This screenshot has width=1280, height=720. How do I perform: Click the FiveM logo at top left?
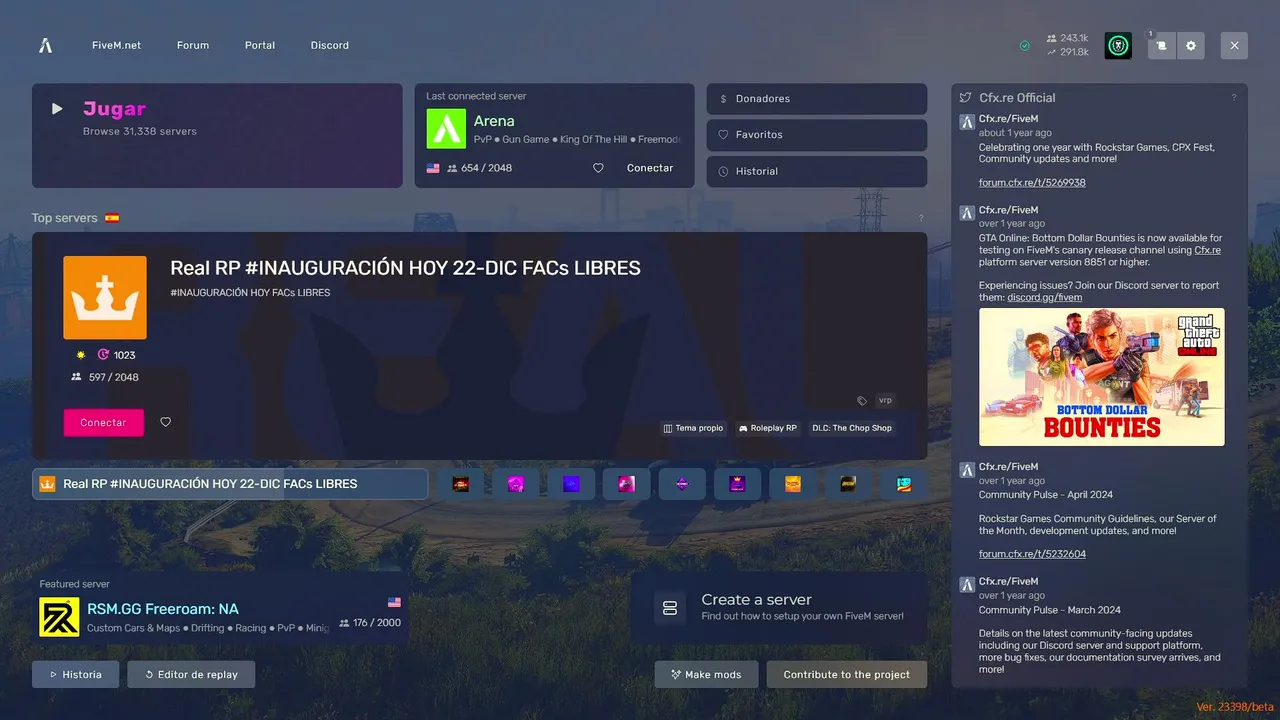point(45,45)
